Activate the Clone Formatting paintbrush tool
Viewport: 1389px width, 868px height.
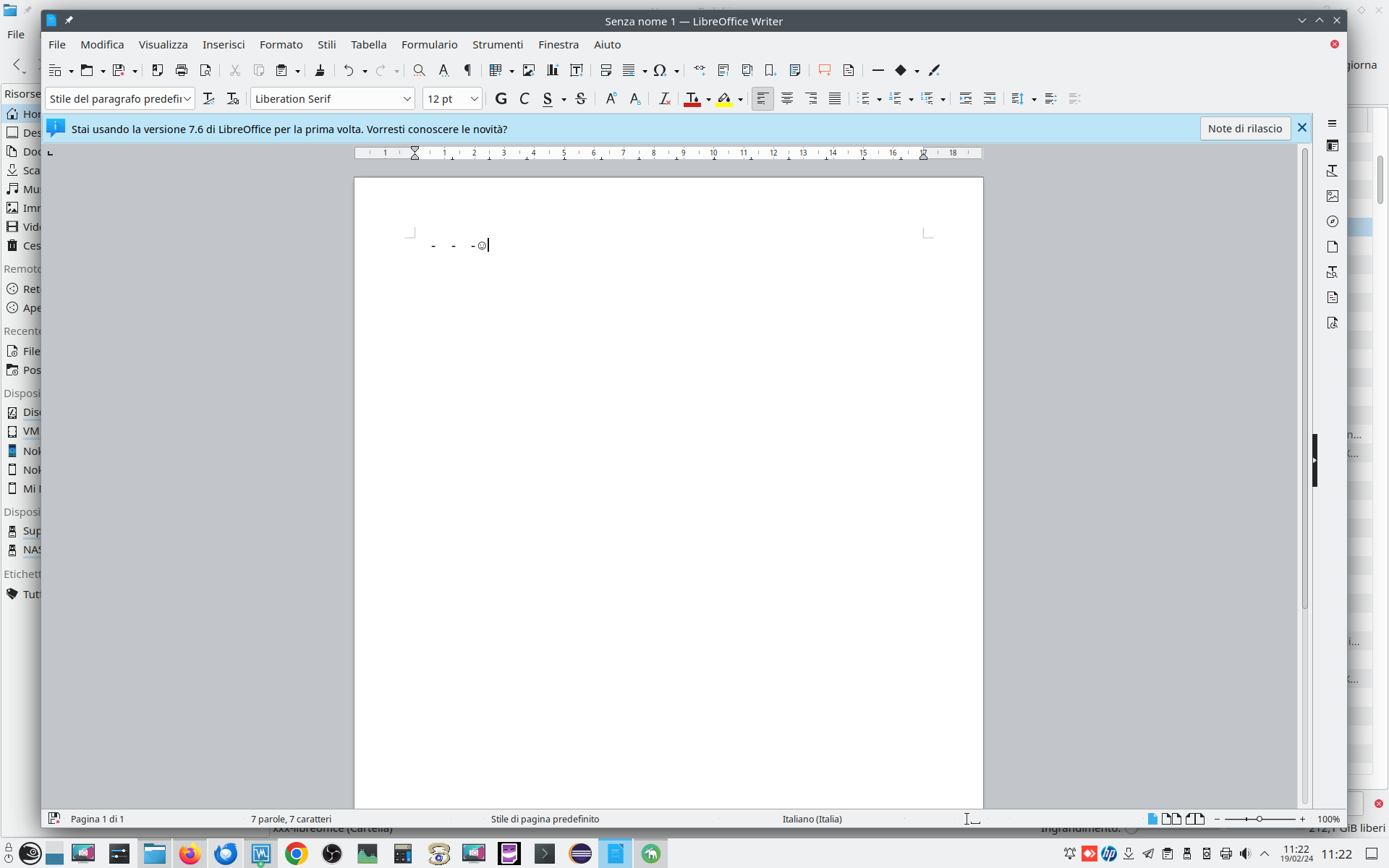pyautogui.click(x=320, y=70)
